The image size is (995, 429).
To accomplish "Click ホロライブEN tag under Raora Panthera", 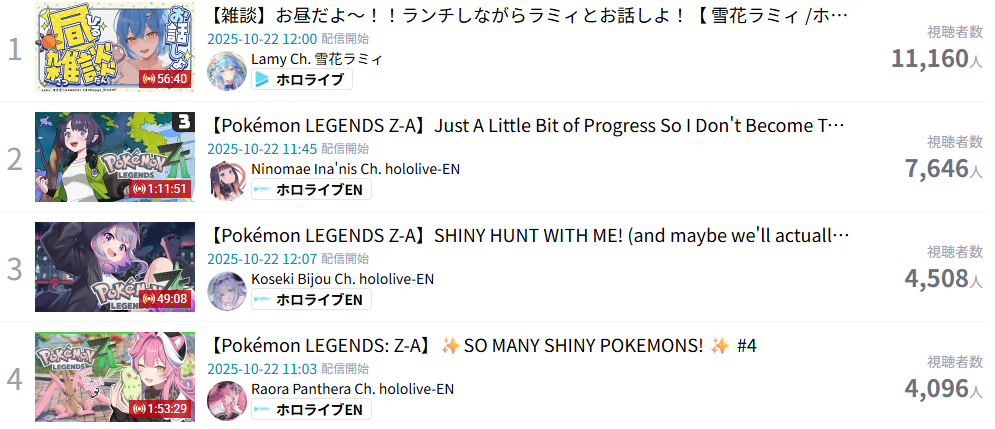I will point(312,409).
